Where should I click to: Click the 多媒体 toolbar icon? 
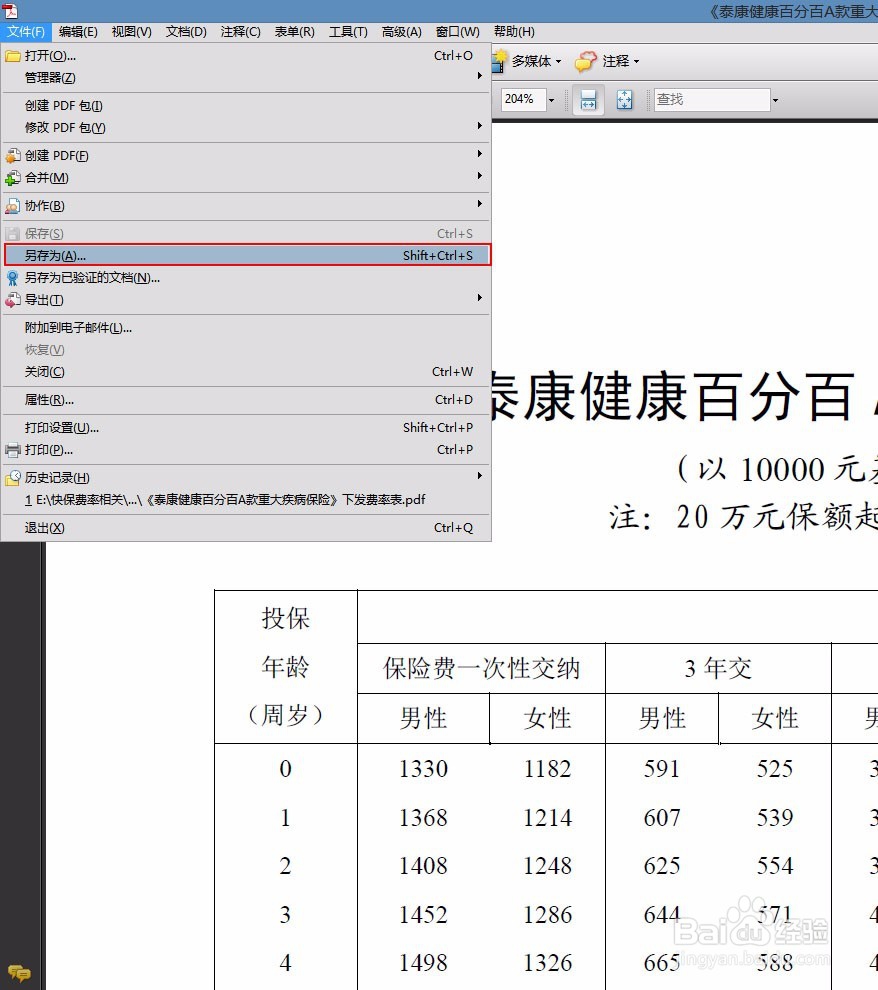click(499, 61)
